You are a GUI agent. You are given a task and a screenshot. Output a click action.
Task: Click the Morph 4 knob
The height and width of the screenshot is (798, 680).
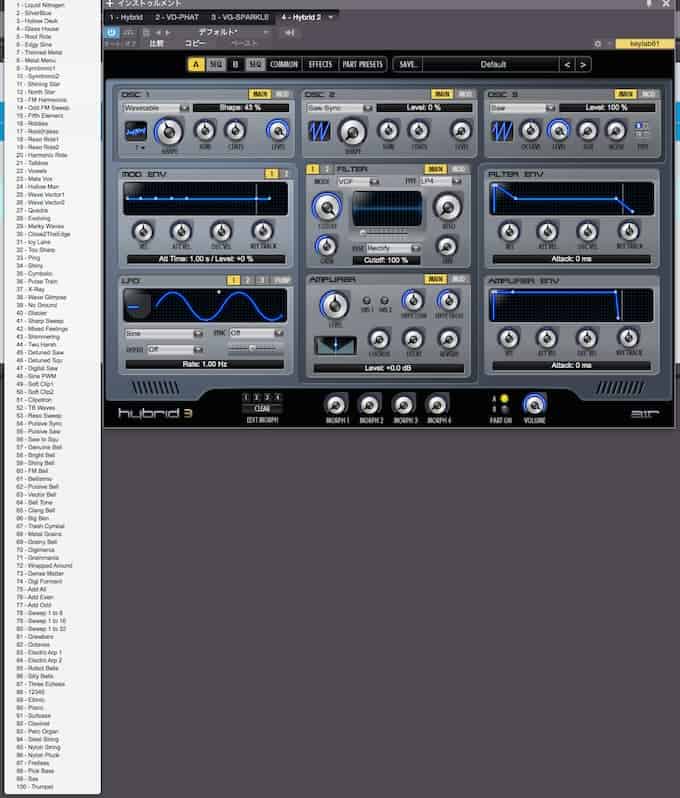pos(438,405)
